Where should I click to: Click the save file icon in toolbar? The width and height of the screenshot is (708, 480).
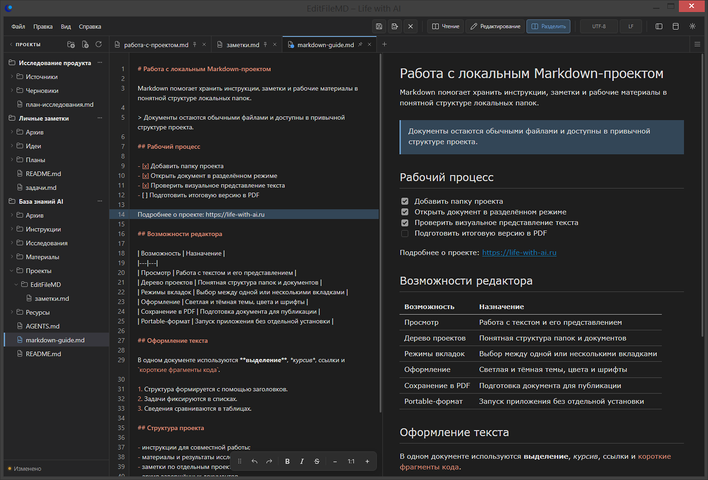coord(379,26)
